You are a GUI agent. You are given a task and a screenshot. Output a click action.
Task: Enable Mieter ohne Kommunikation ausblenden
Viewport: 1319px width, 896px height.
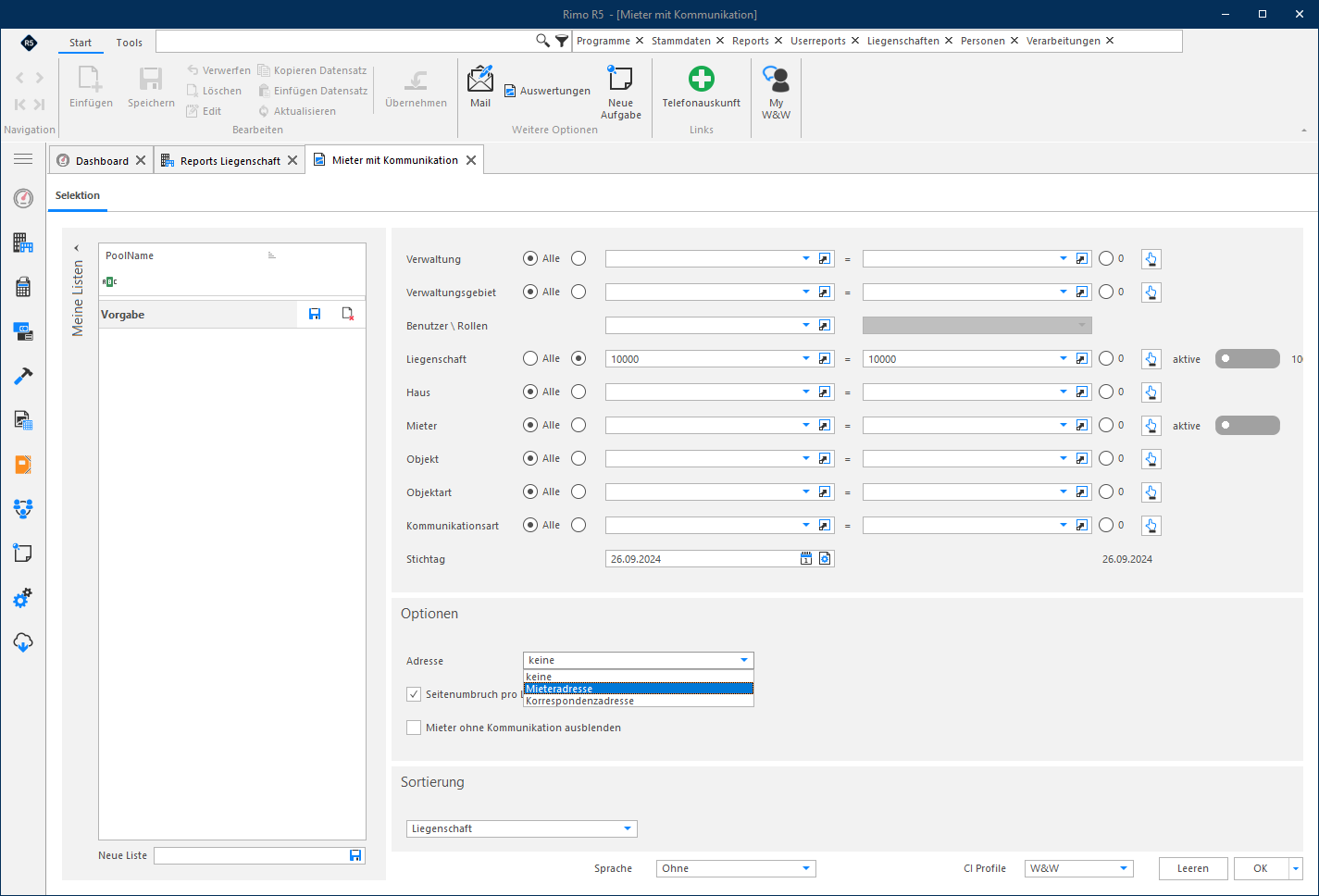pos(414,728)
